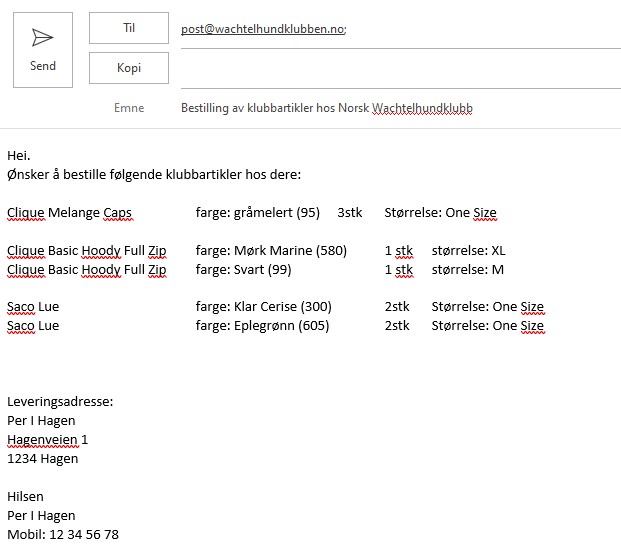Screen dimensions: 621x560
Task: Click 'Størrelse: One Size' on Caps row
Action: coord(440,213)
